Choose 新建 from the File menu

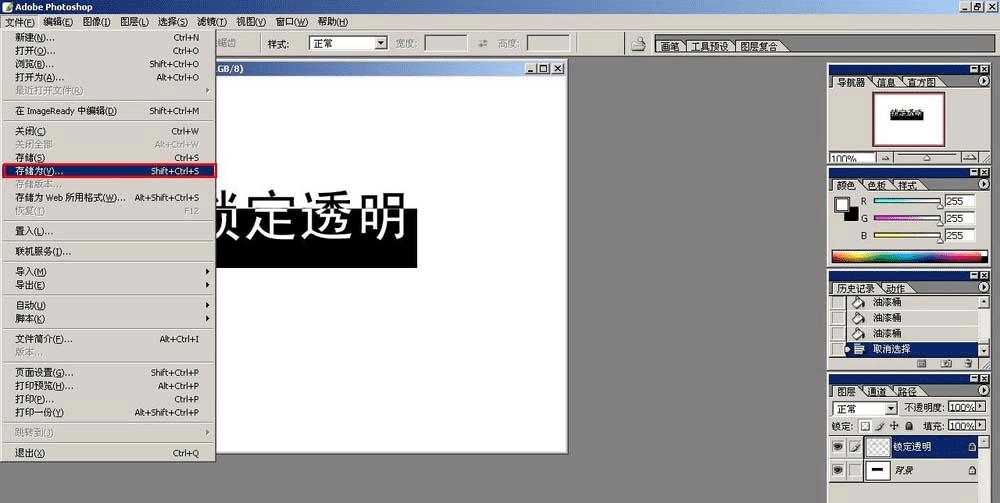pyautogui.click(x=108, y=38)
